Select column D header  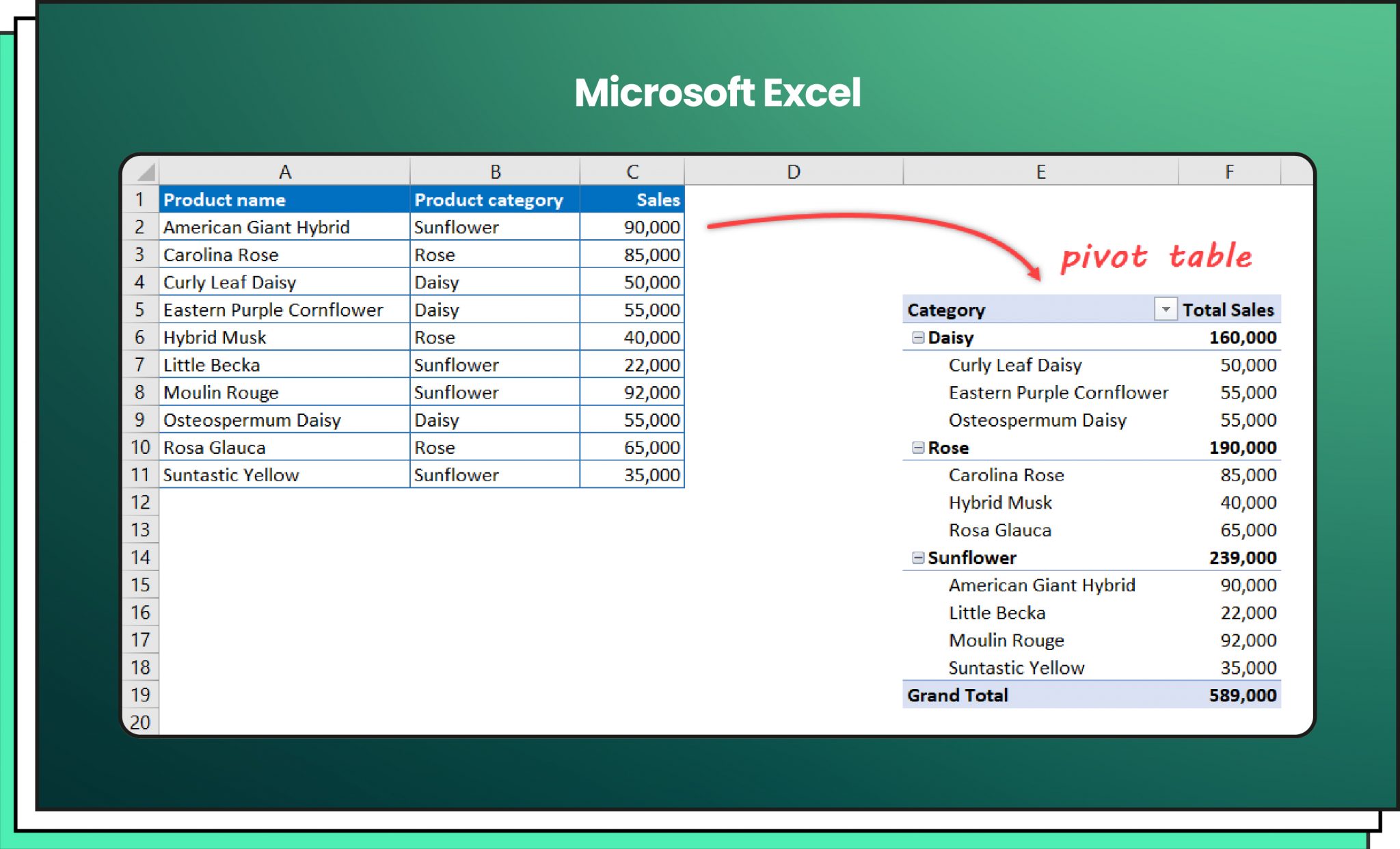pos(793,172)
